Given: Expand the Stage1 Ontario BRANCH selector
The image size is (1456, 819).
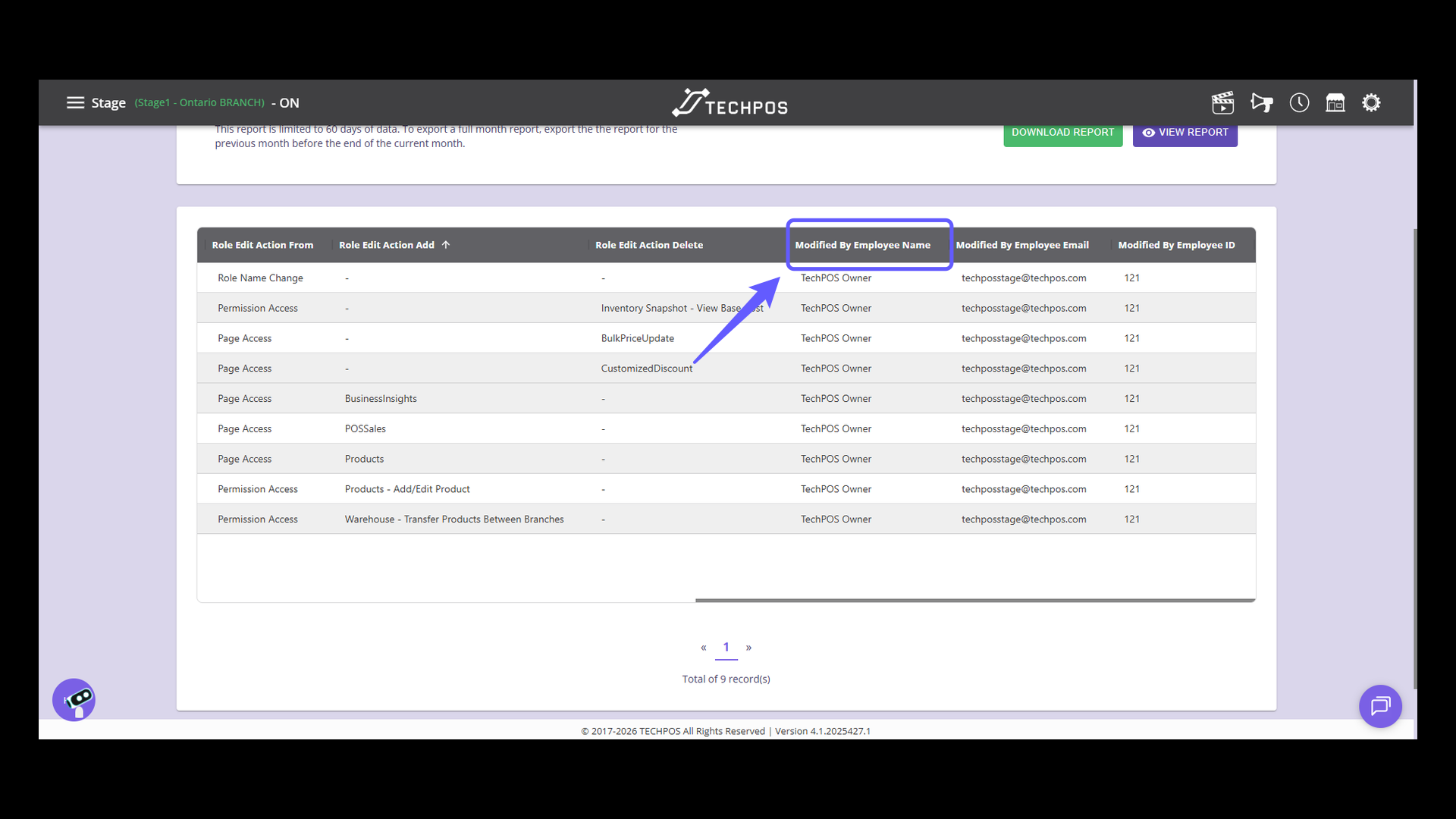Looking at the screenshot, I should point(199,102).
